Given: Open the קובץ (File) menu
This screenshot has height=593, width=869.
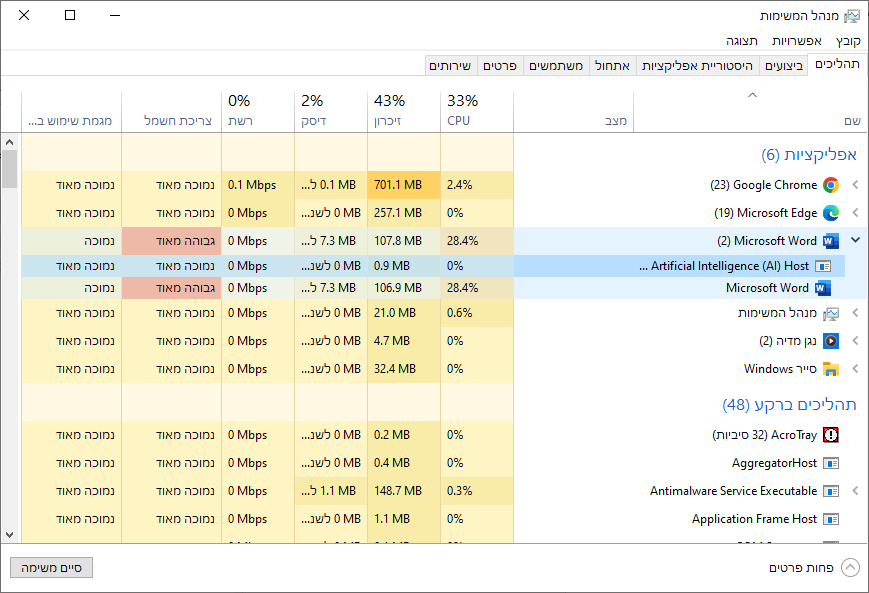Looking at the screenshot, I should [x=848, y=41].
